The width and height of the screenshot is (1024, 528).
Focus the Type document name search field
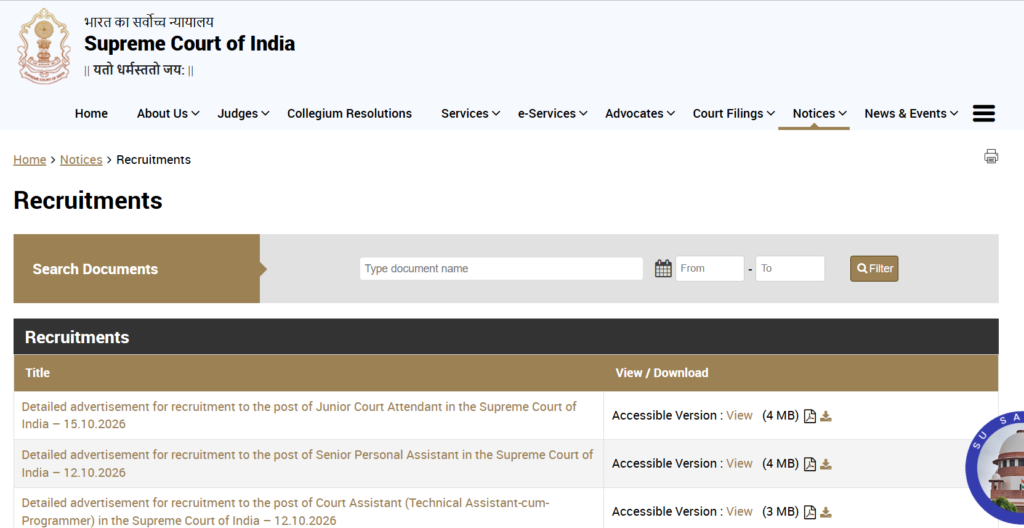(x=501, y=269)
